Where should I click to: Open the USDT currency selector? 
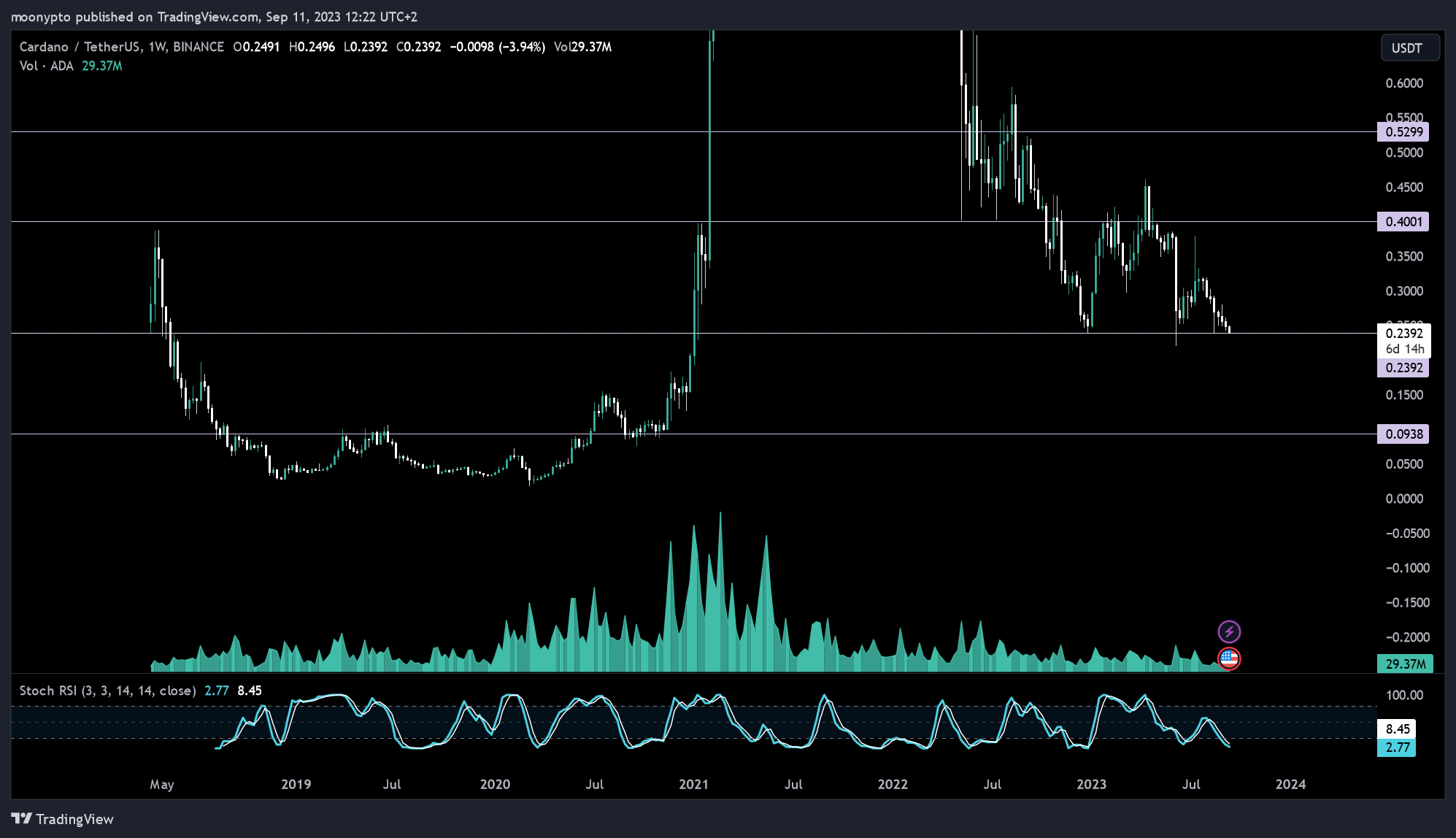(1410, 47)
